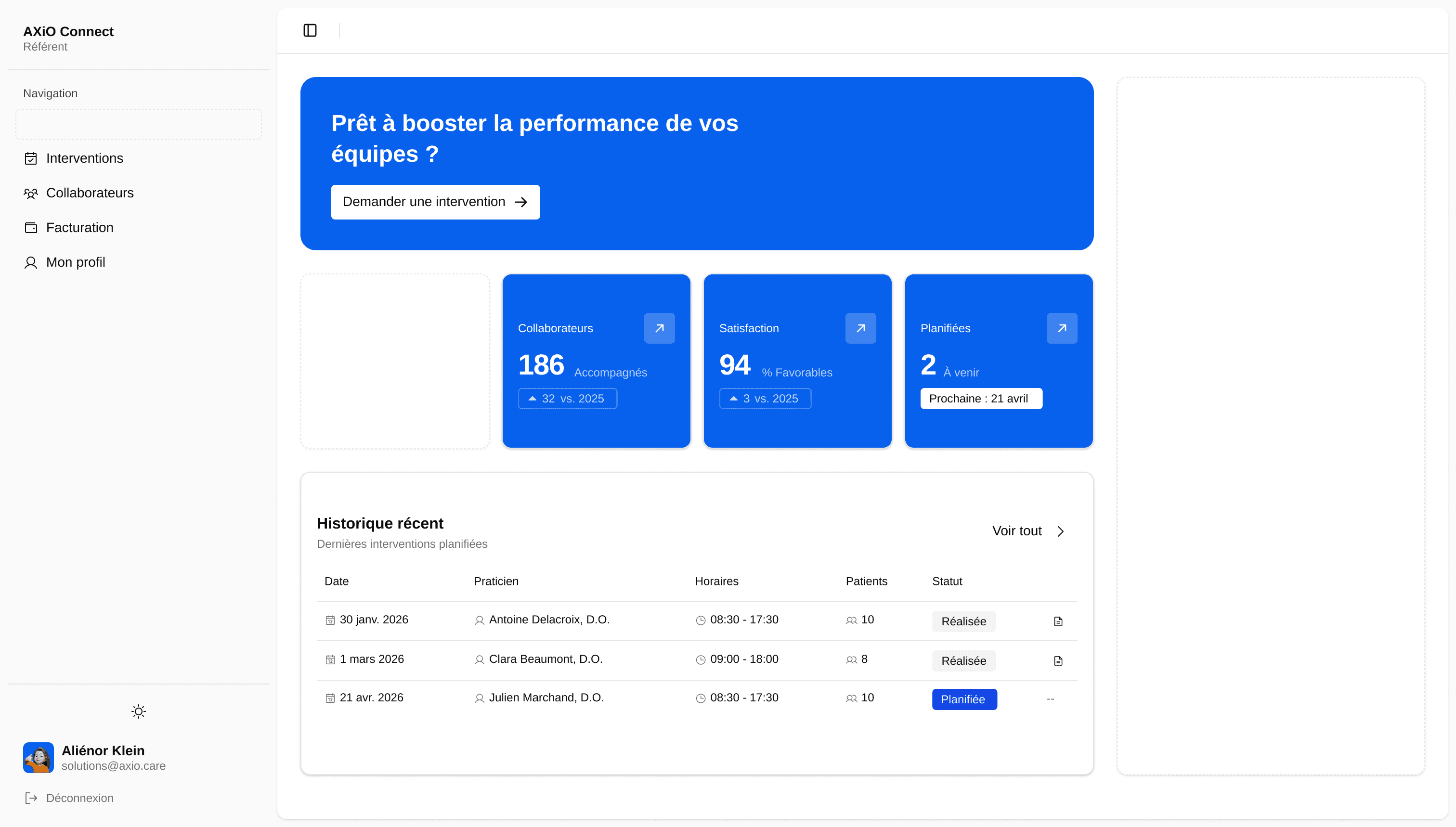Click the Déconnexion logout icon

pyautogui.click(x=31, y=798)
